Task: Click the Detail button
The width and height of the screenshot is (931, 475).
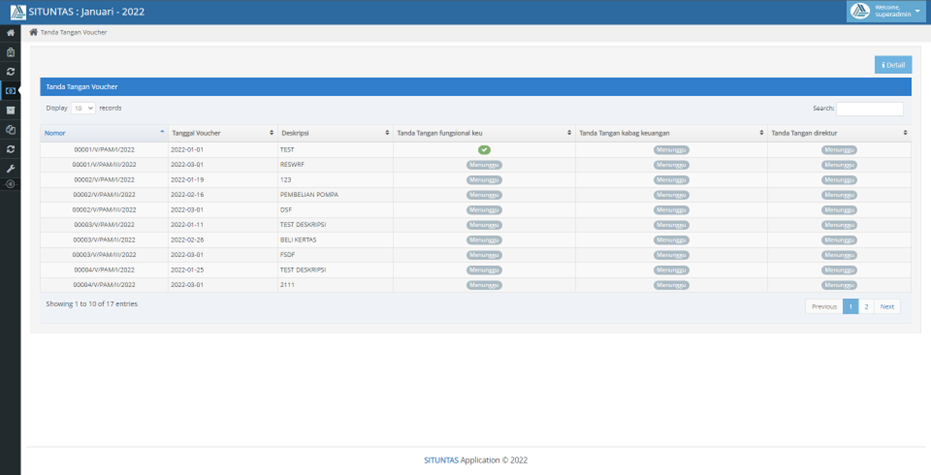Action: [x=893, y=65]
